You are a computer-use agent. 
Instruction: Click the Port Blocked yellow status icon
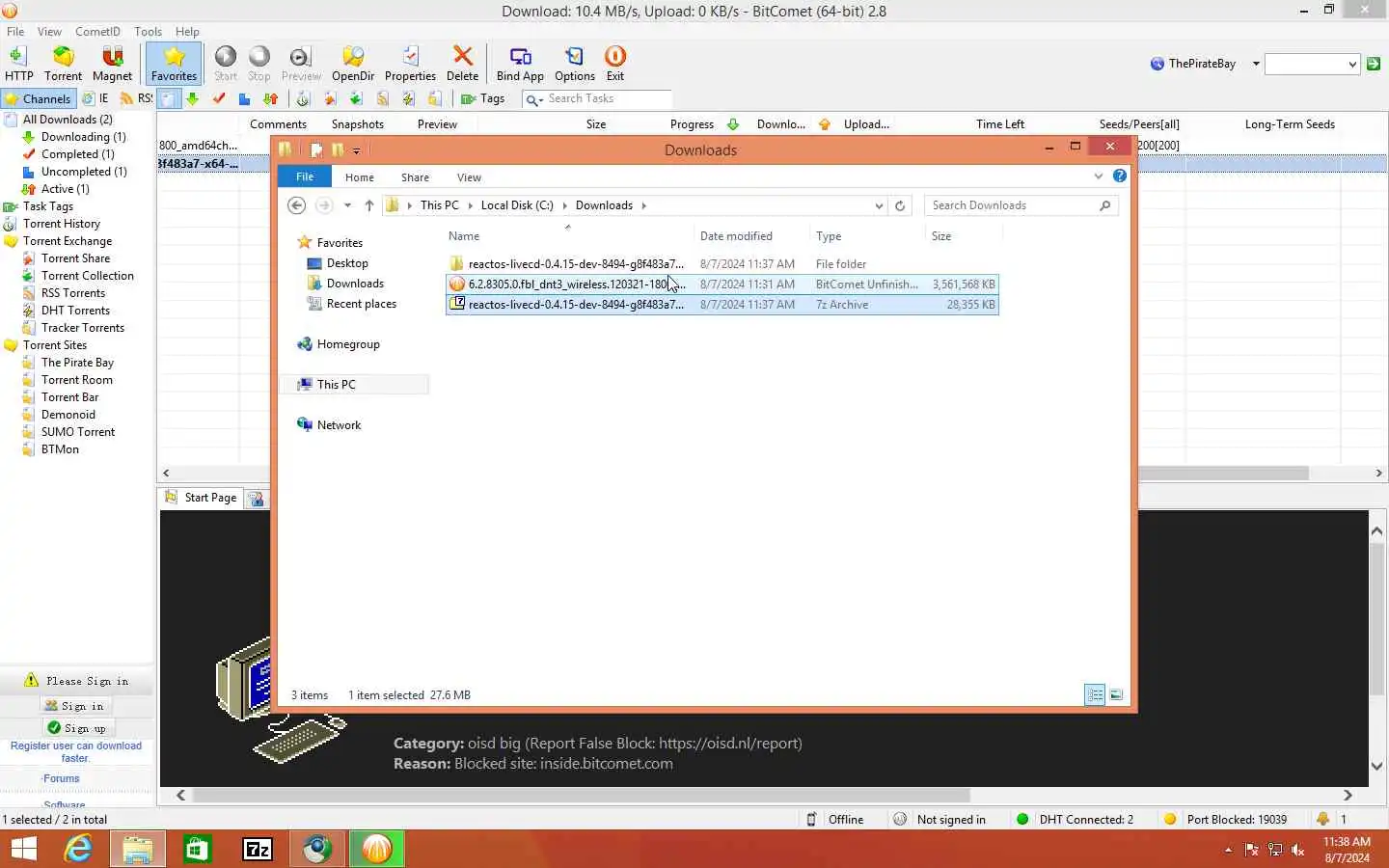pyautogui.click(x=1170, y=819)
